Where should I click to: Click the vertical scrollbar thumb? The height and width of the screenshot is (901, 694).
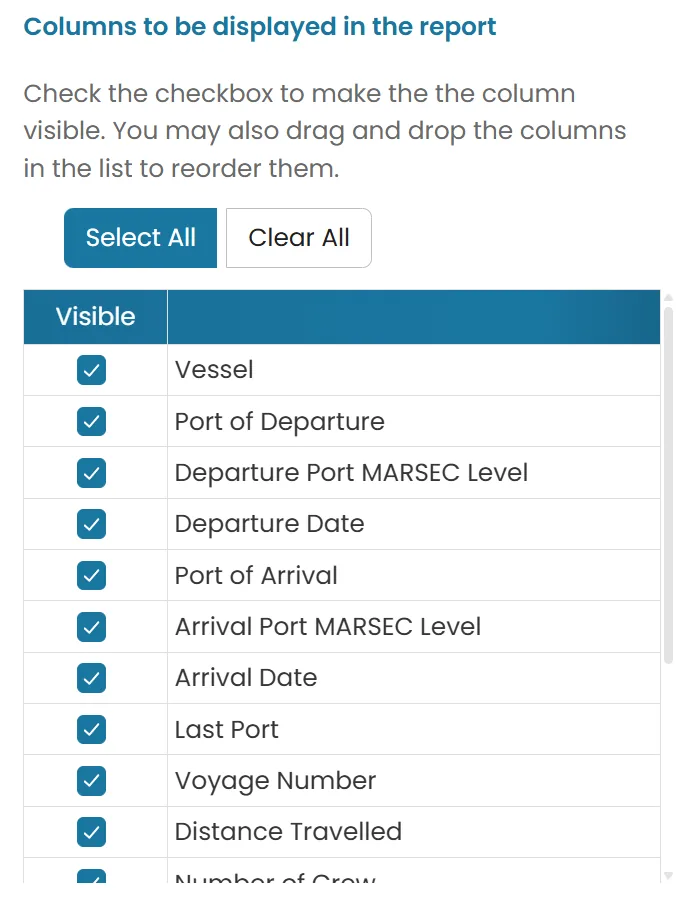point(668,486)
